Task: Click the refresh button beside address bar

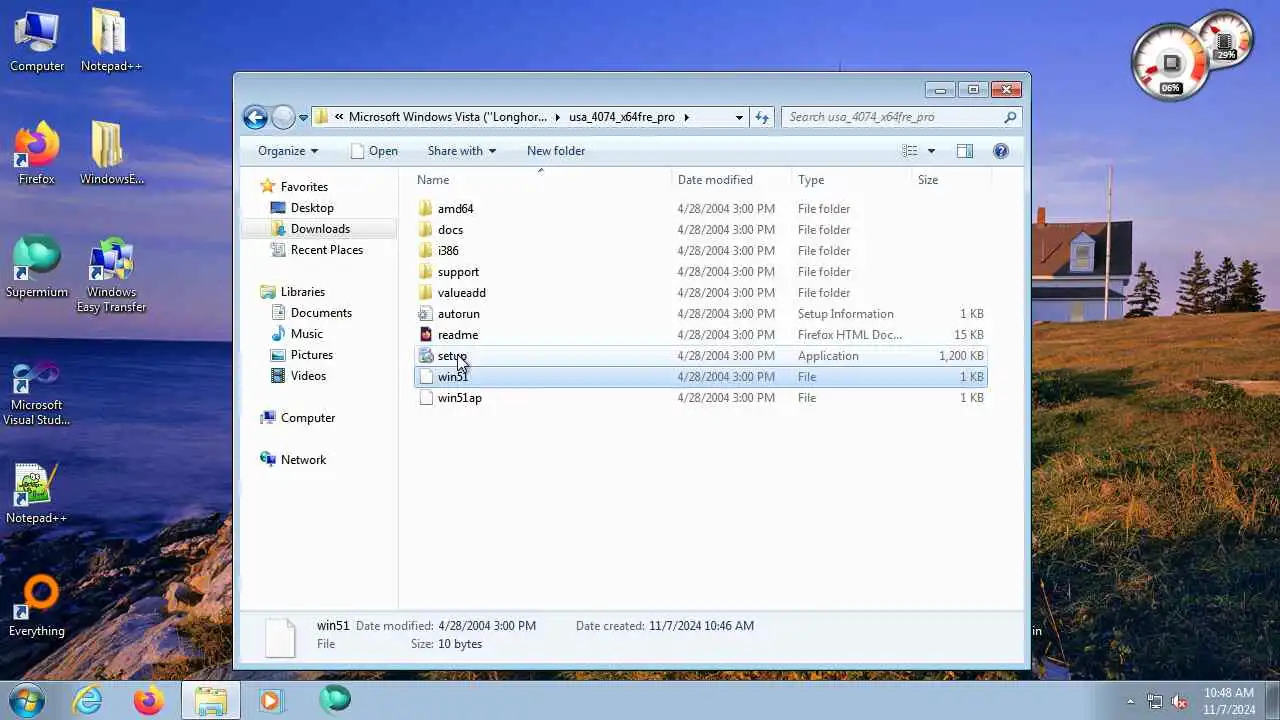Action: (762, 117)
